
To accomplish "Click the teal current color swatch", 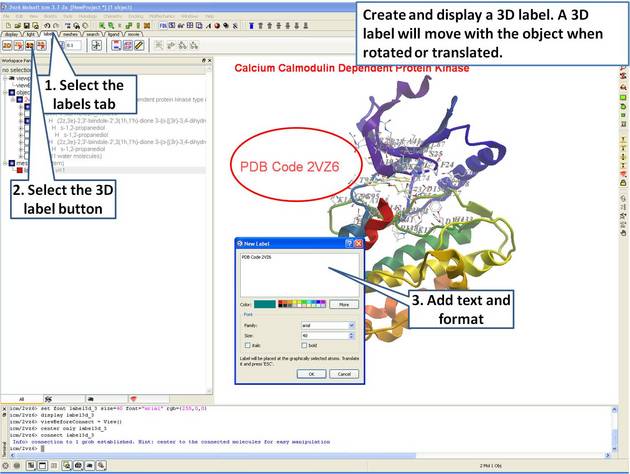I will coord(265,303).
